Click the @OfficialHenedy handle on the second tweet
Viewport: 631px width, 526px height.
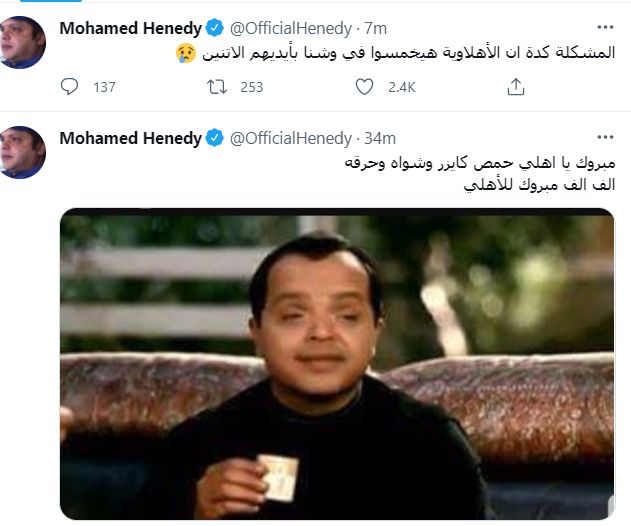(x=291, y=138)
